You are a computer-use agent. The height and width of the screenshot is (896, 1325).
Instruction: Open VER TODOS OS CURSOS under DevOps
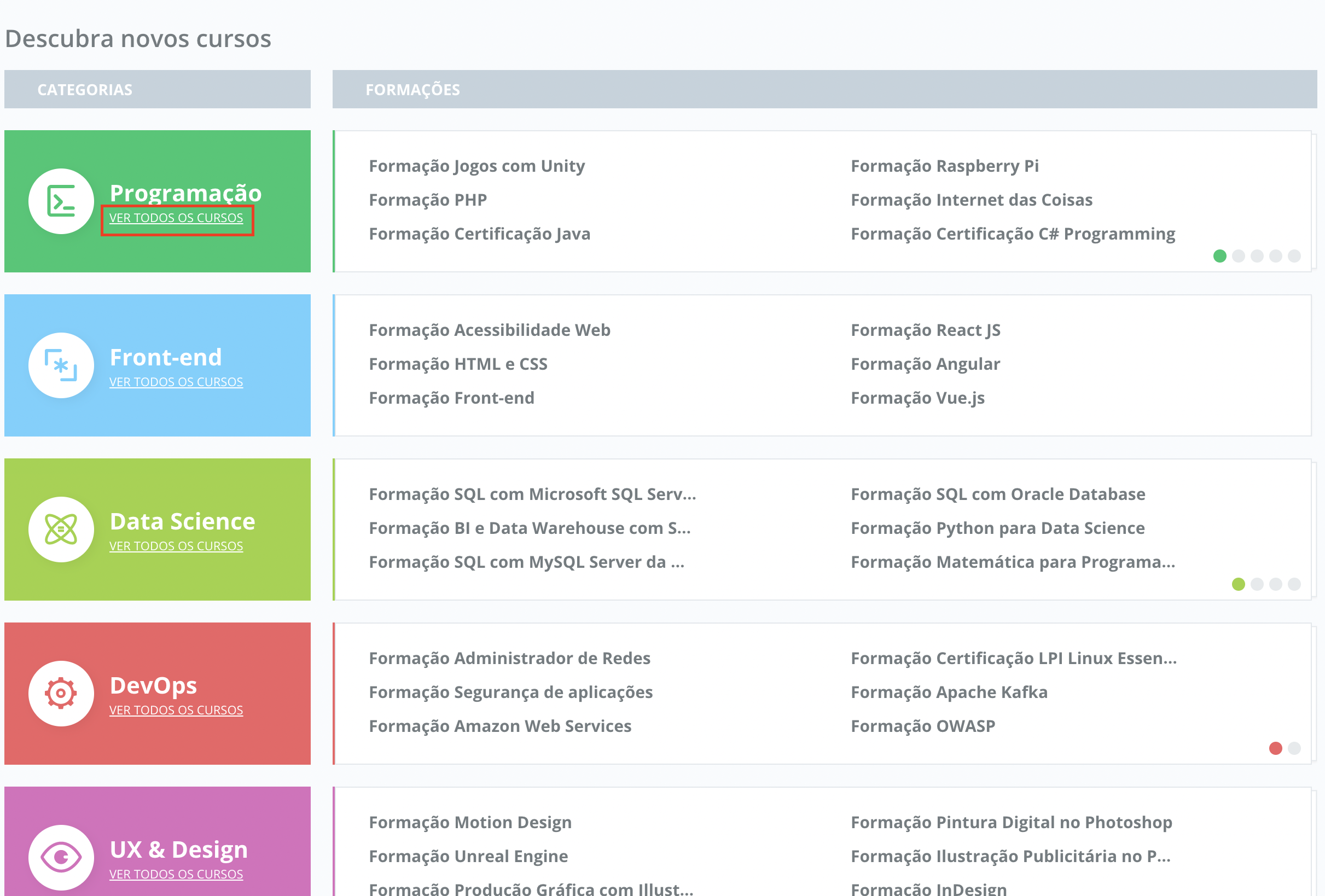176,711
